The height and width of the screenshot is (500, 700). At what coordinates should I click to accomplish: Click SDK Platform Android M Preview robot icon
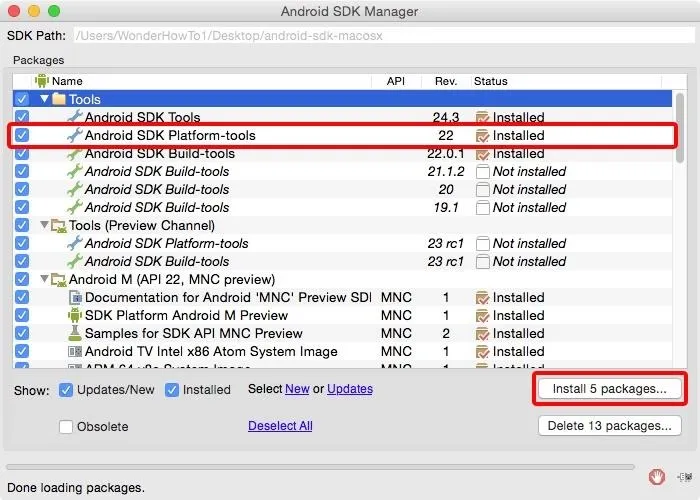75,315
